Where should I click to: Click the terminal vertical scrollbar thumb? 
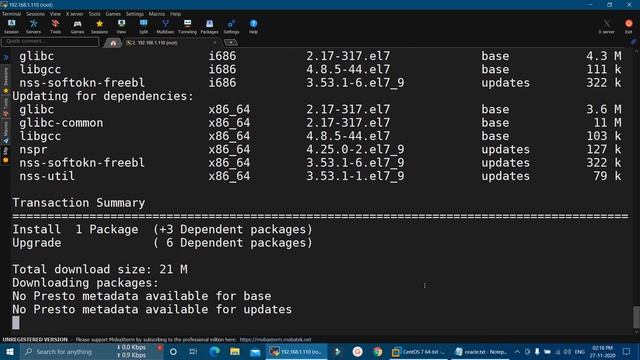pos(636,317)
